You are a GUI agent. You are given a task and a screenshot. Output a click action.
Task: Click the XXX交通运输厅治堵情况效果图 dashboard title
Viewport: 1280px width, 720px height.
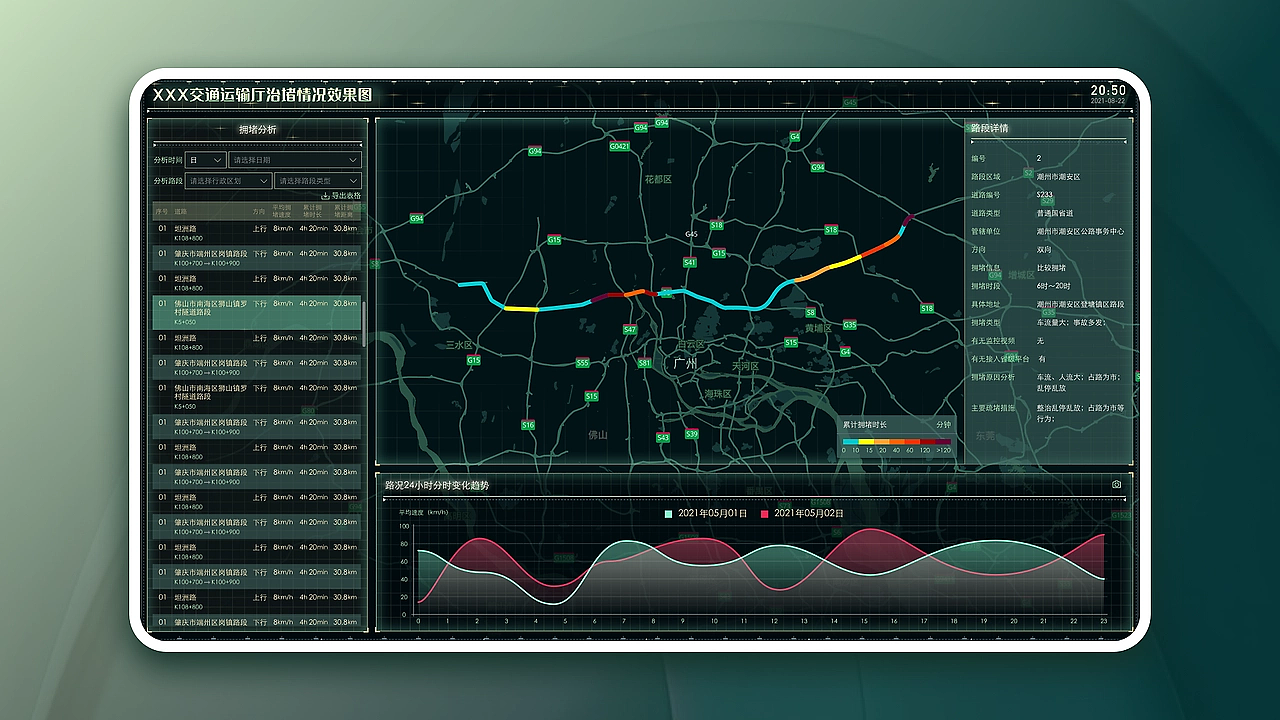coord(262,94)
